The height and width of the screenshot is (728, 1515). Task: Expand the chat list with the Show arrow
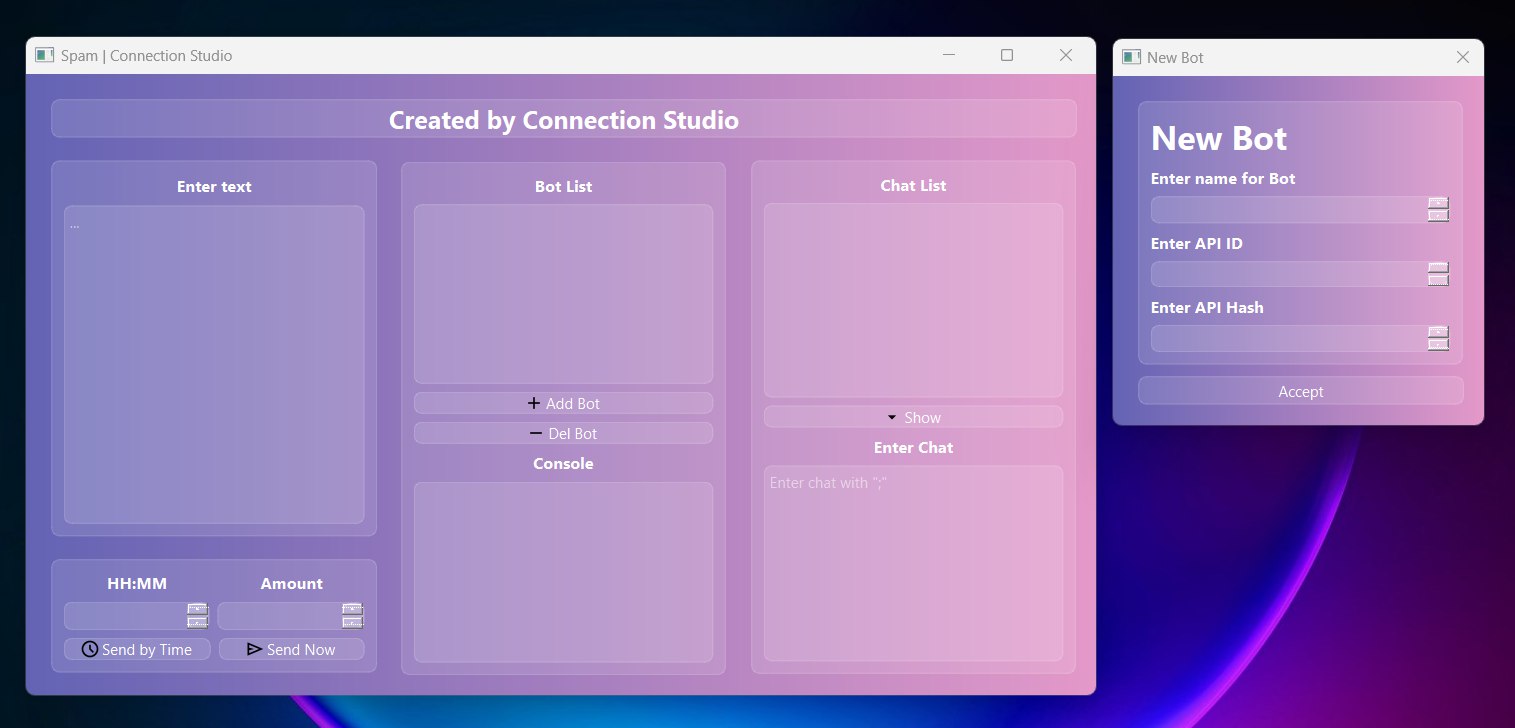click(x=892, y=417)
